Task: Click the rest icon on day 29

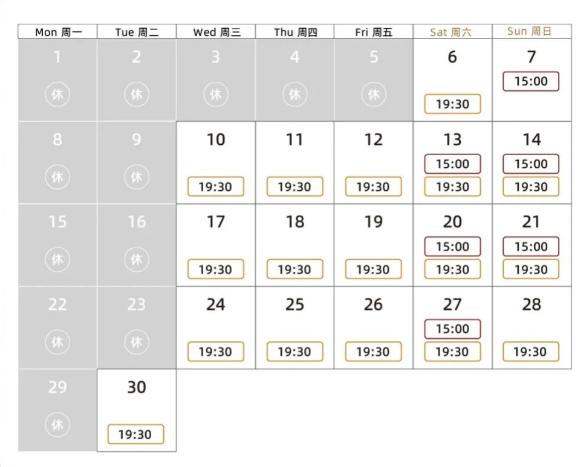Action: 57,424
